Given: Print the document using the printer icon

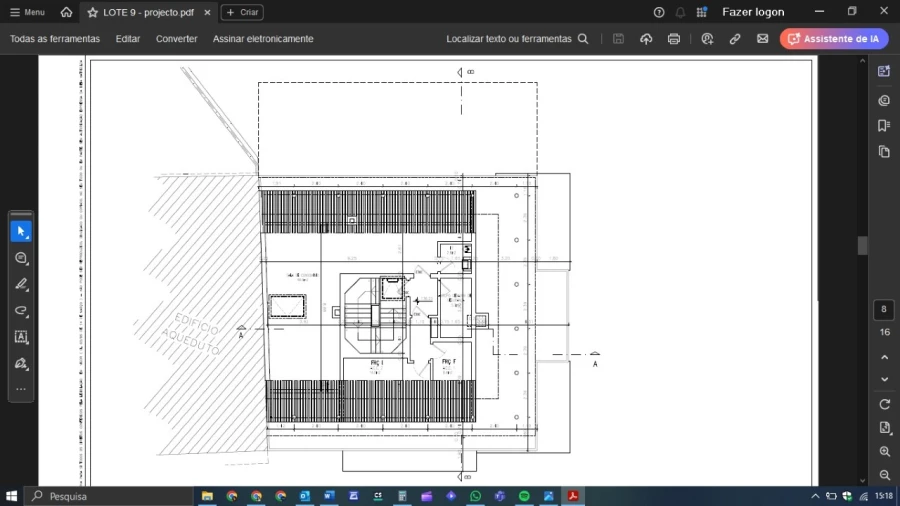Looking at the screenshot, I should point(674,39).
